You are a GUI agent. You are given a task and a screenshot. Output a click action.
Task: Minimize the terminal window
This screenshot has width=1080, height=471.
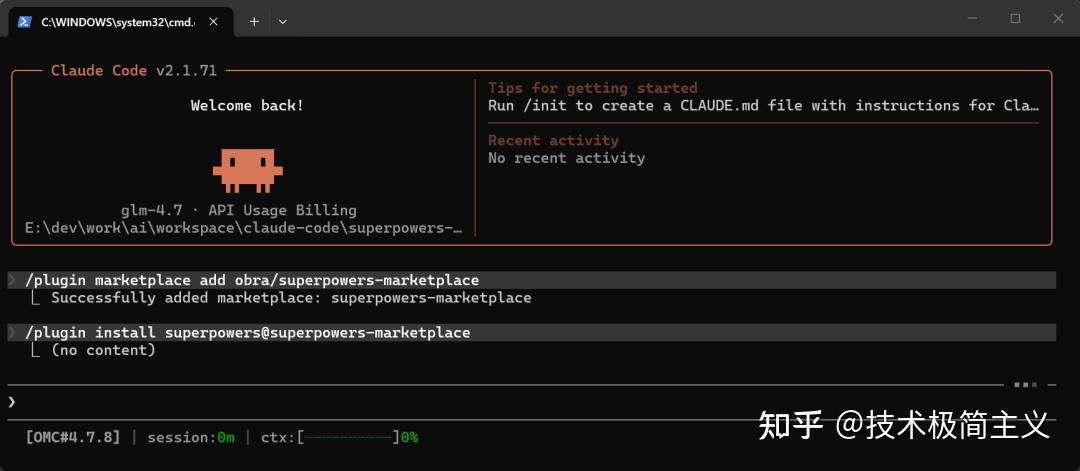(973, 19)
